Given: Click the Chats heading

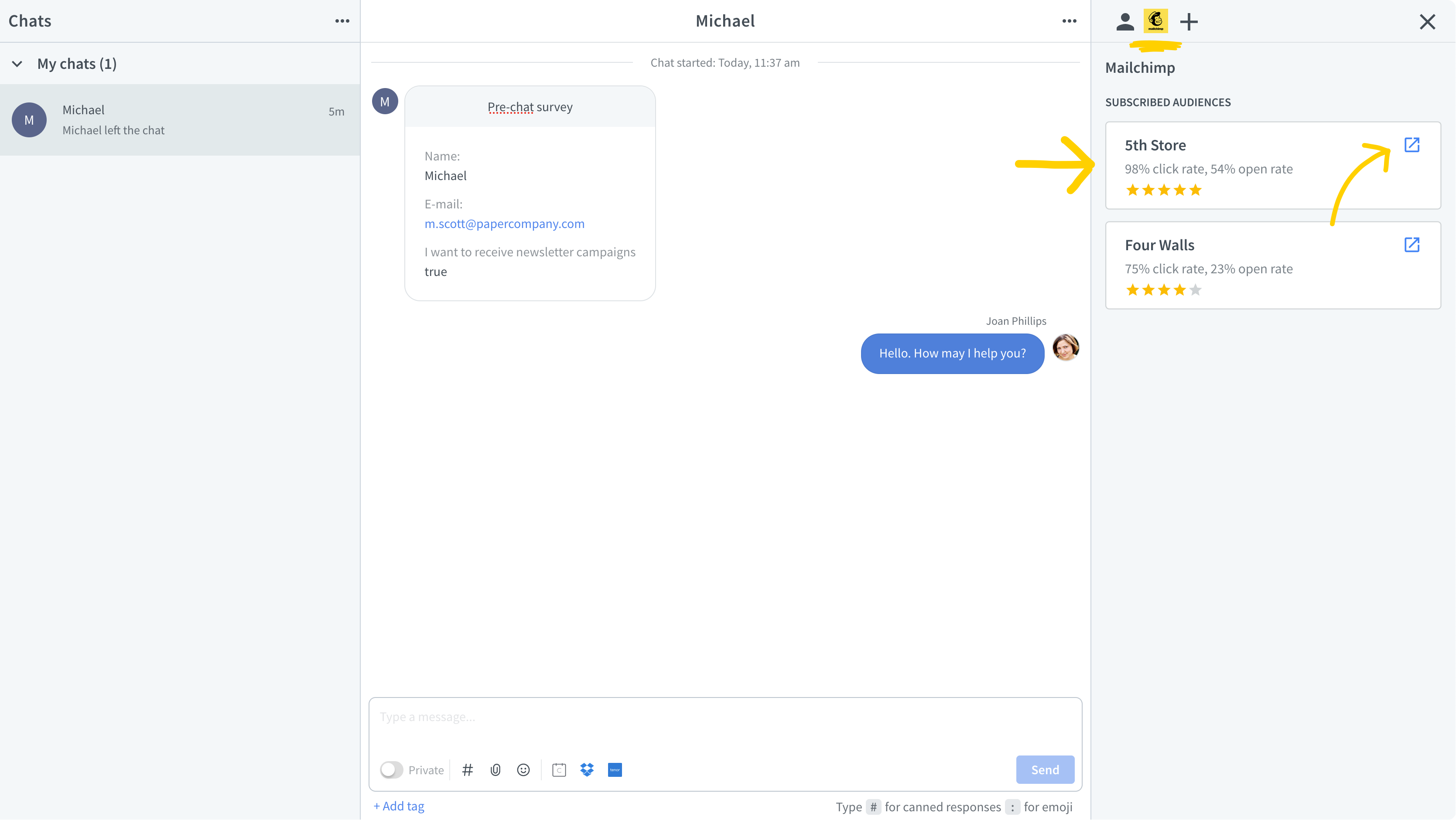Looking at the screenshot, I should click(x=30, y=21).
